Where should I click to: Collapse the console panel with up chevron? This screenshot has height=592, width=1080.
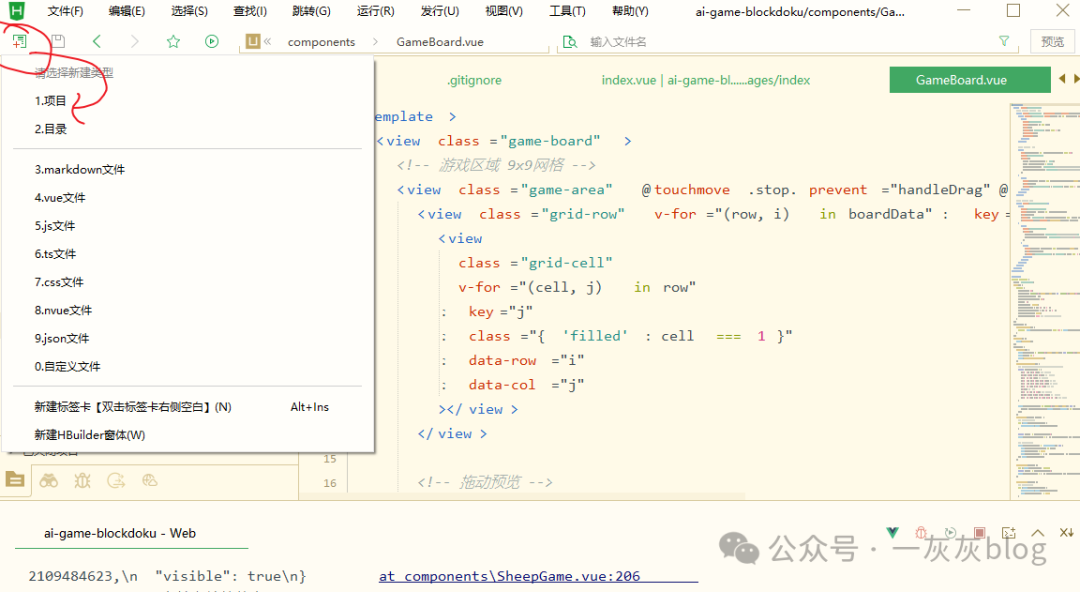[1038, 533]
